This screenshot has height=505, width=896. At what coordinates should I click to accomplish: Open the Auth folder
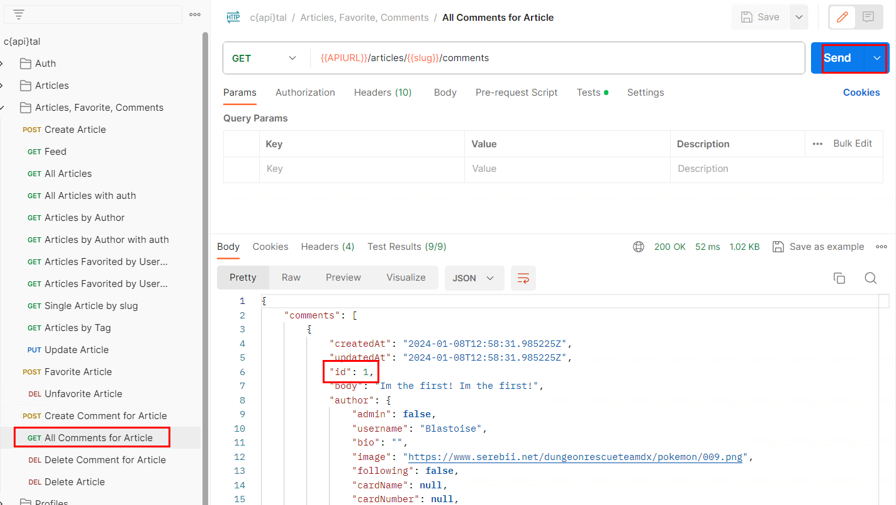45,63
